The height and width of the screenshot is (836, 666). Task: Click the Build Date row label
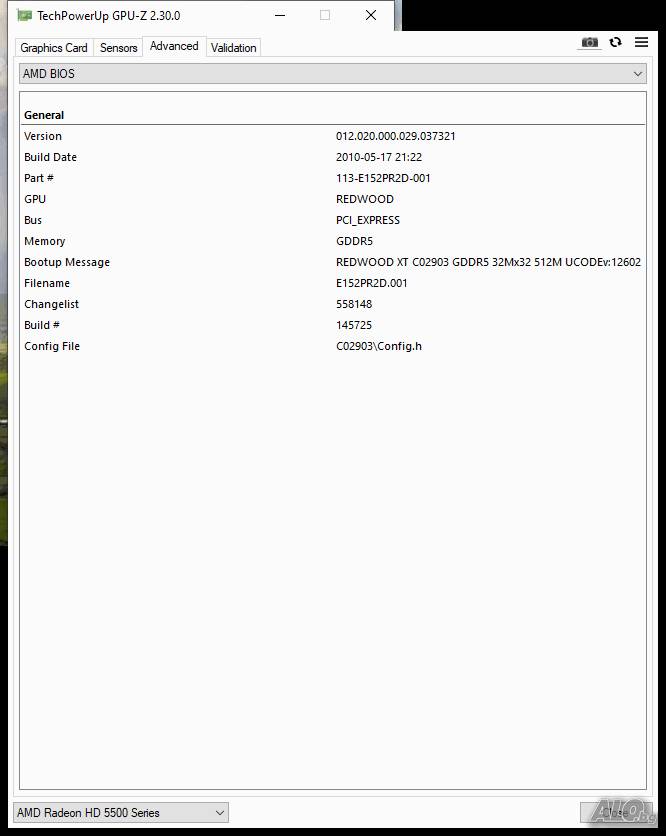[x=50, y=157]
